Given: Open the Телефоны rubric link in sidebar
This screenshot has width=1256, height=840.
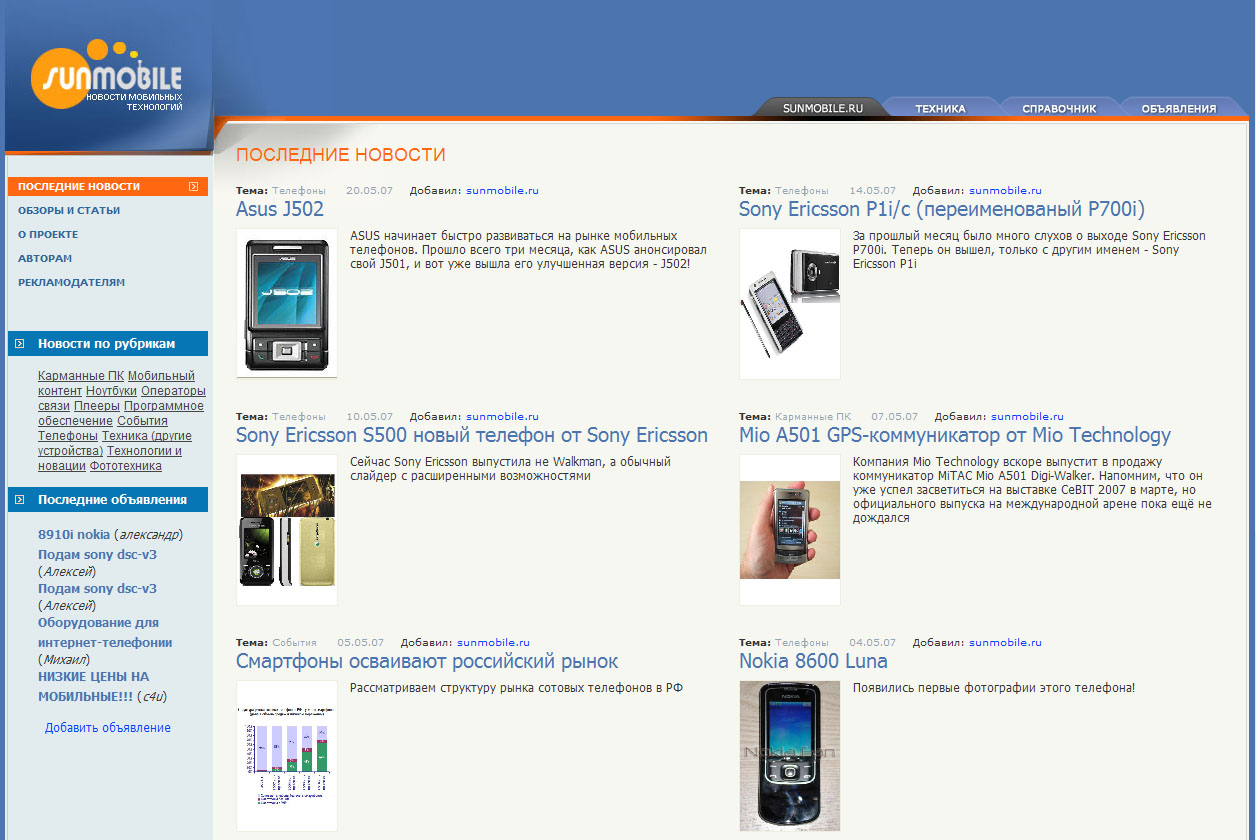Looking at the screenshot, I should [68, 437].
